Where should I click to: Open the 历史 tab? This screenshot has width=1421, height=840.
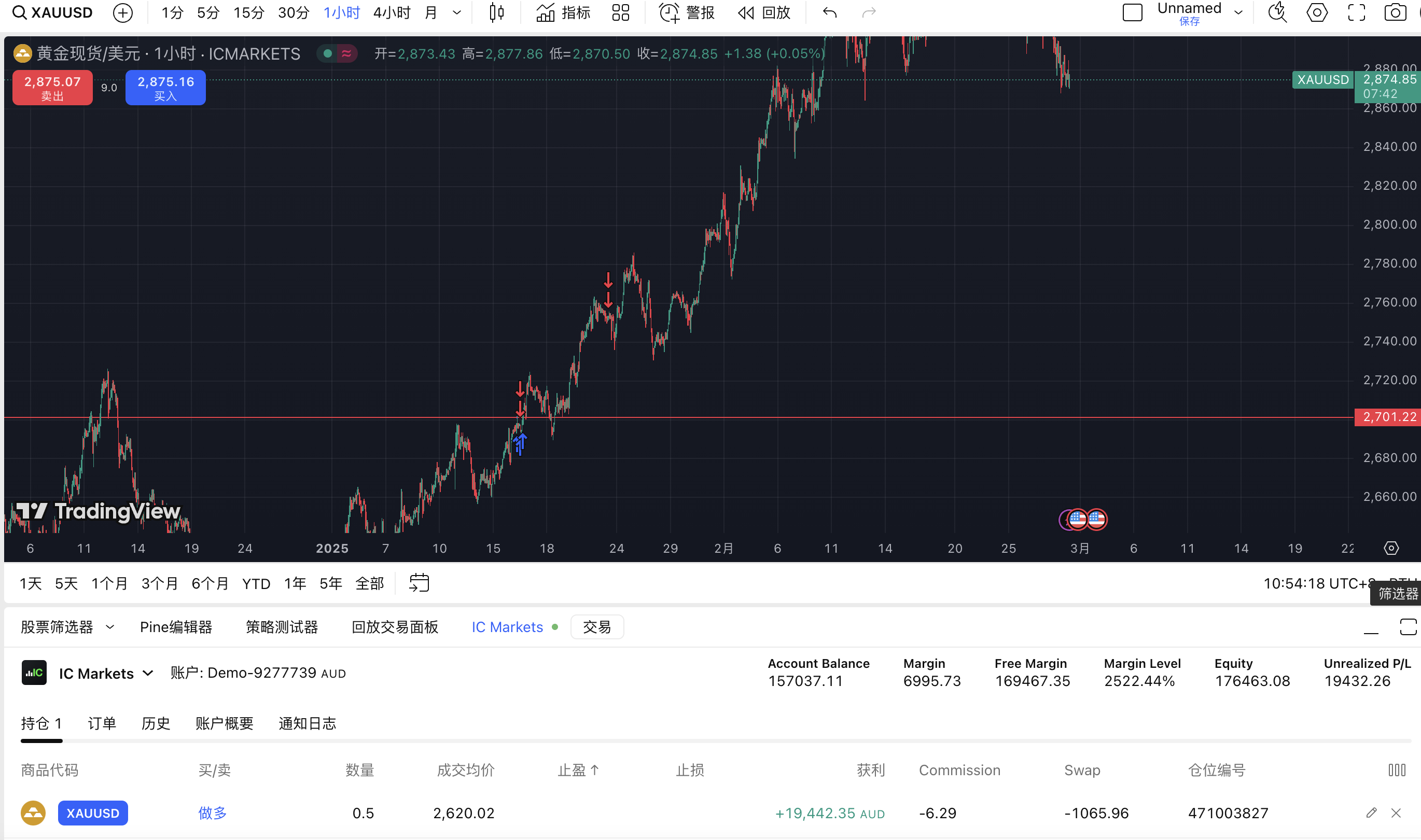(155, 723)
